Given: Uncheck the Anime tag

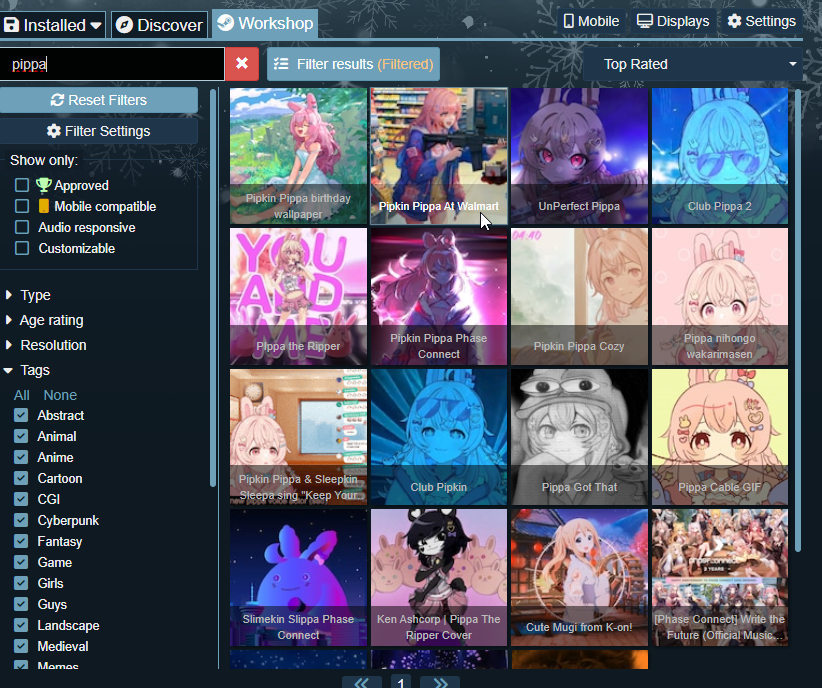Looking at the screenshot, I should pos(21,457).
